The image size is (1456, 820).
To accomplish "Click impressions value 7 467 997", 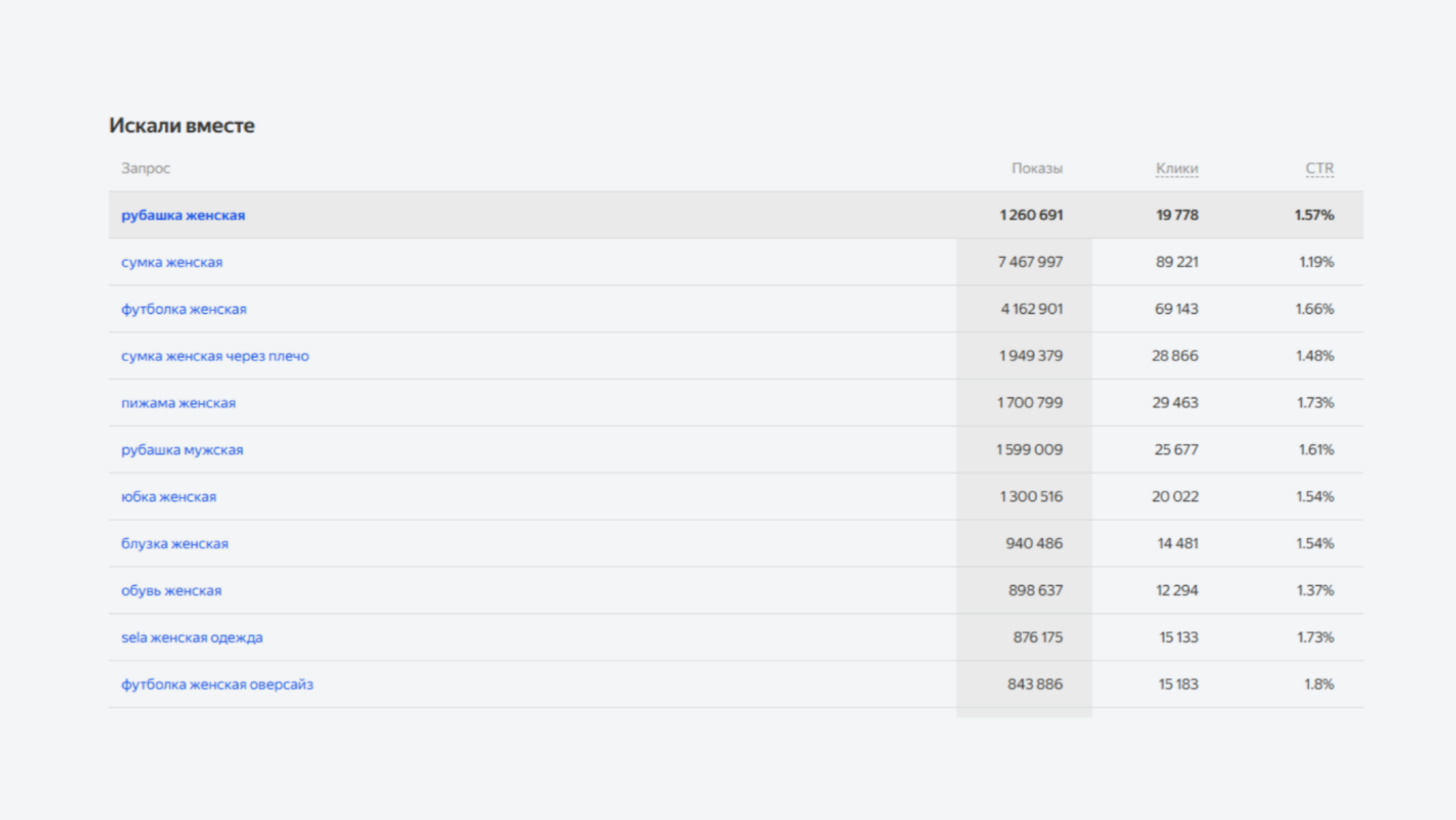I will click(1030, 262).
